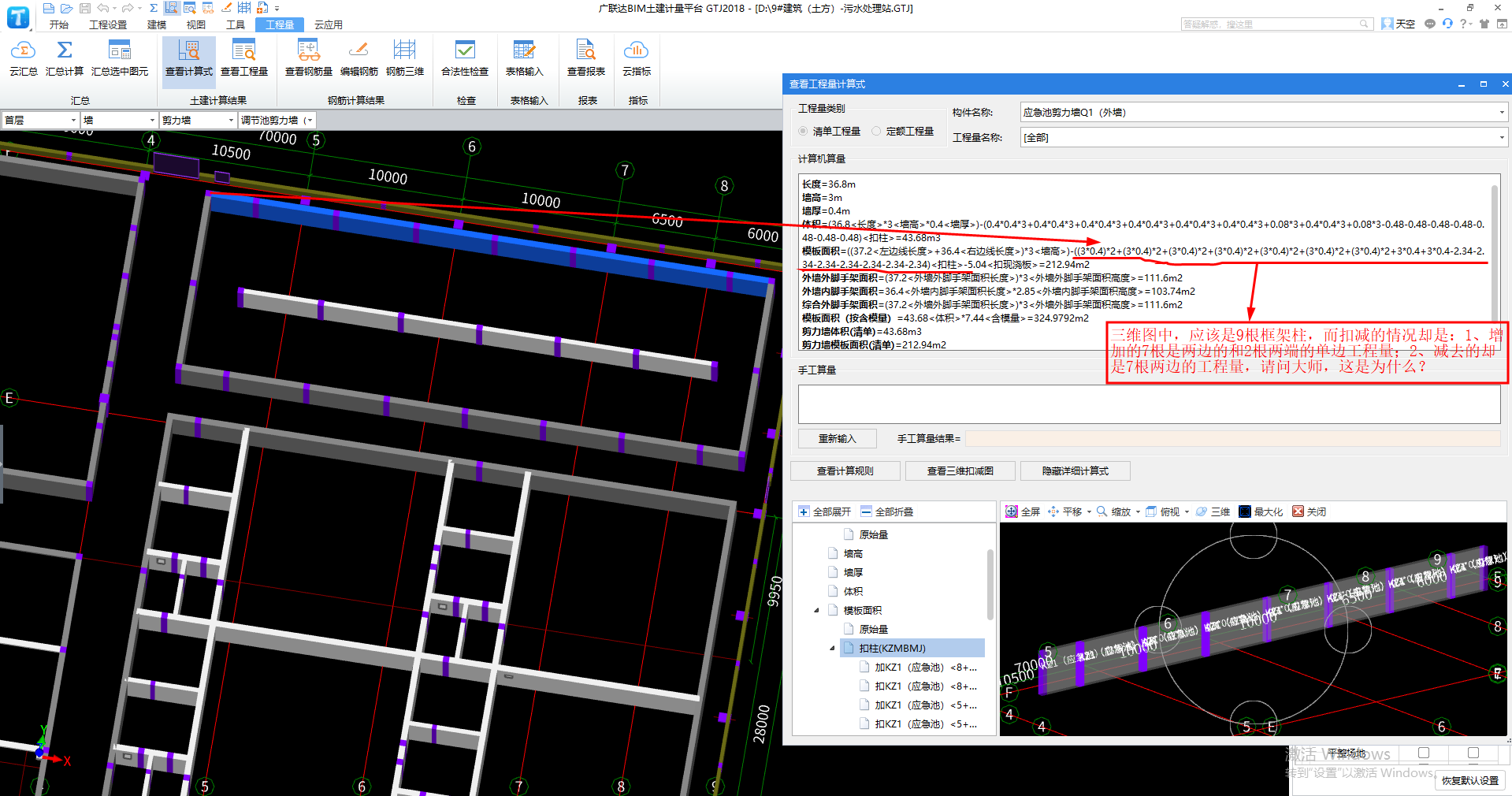Open 构件名称 dropdown 应急池剪力墙Q1
Image resolution: width=1512 pixels, height=796 pixels.
pyautogui.click(x=1264, y=112)
